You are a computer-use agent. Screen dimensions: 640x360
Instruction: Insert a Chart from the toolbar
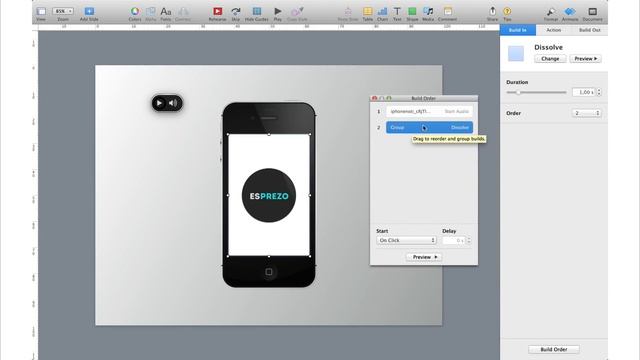pos(382,13)
